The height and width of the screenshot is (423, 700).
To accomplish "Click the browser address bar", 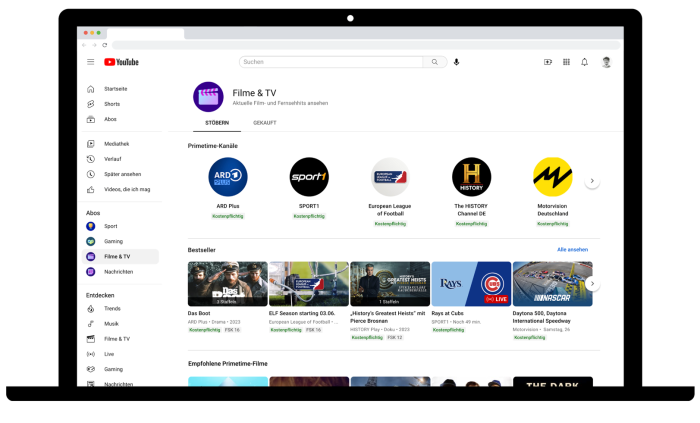I will (x=366, y=45).
